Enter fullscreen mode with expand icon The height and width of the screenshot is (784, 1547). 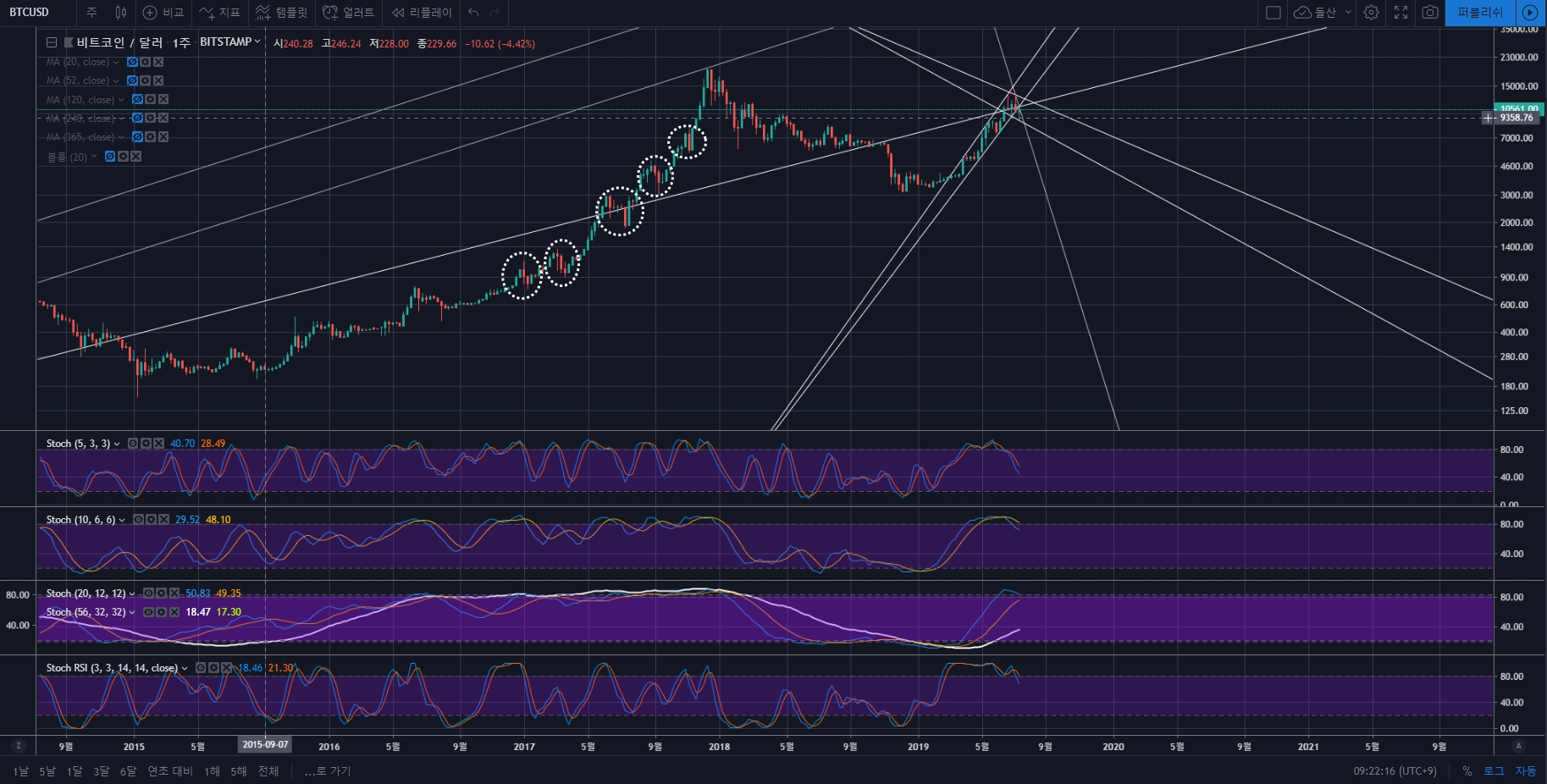1401,13
